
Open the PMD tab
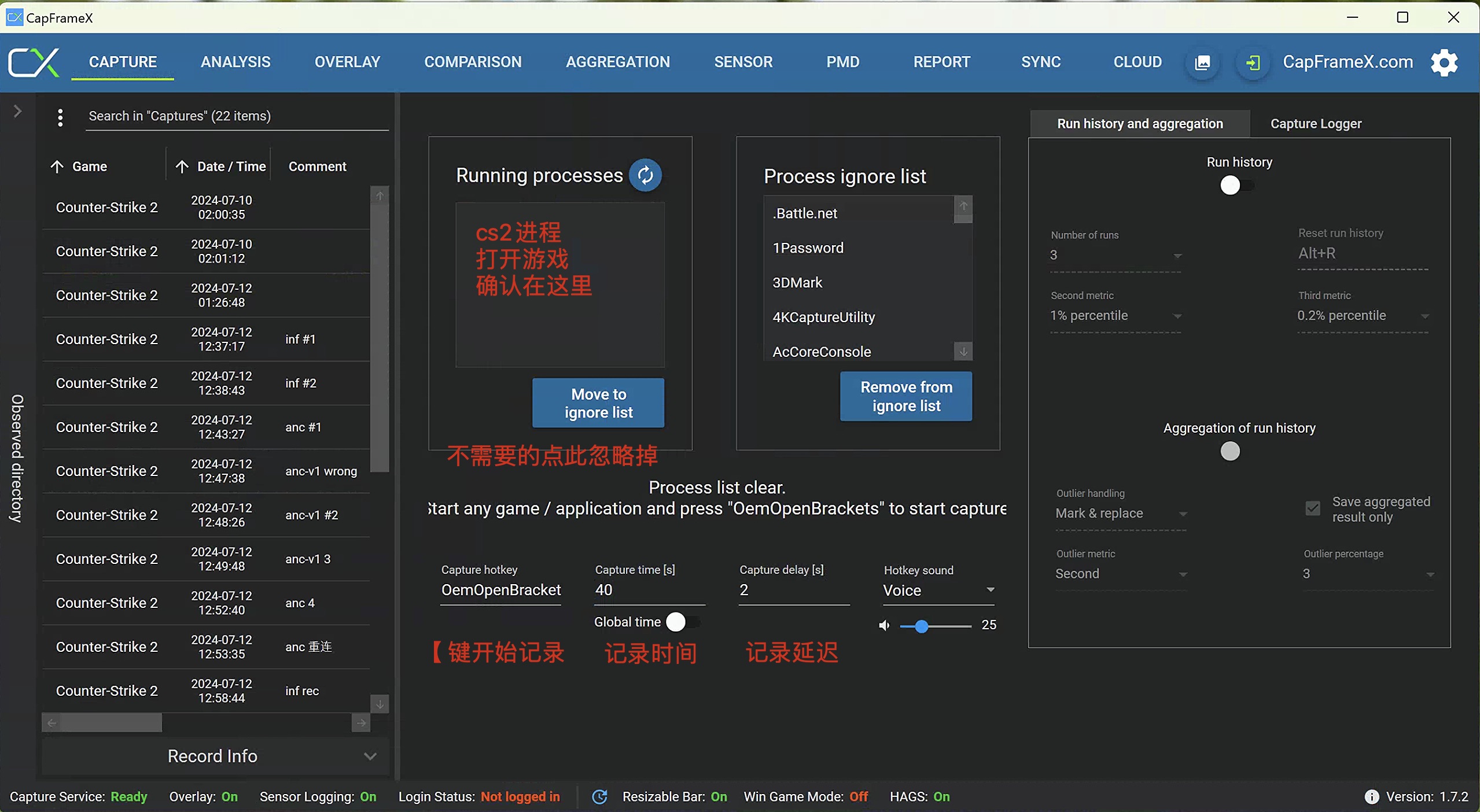842,62
